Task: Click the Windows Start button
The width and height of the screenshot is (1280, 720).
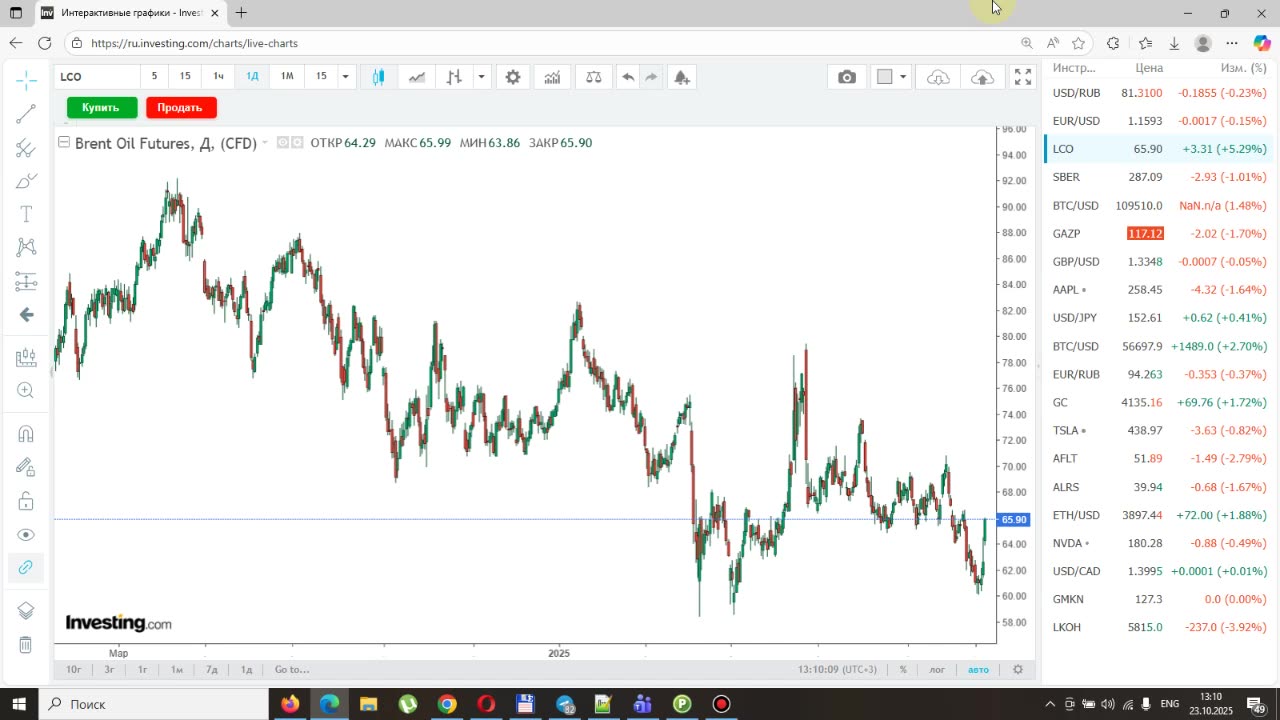Action: click(x=17, y=704)
